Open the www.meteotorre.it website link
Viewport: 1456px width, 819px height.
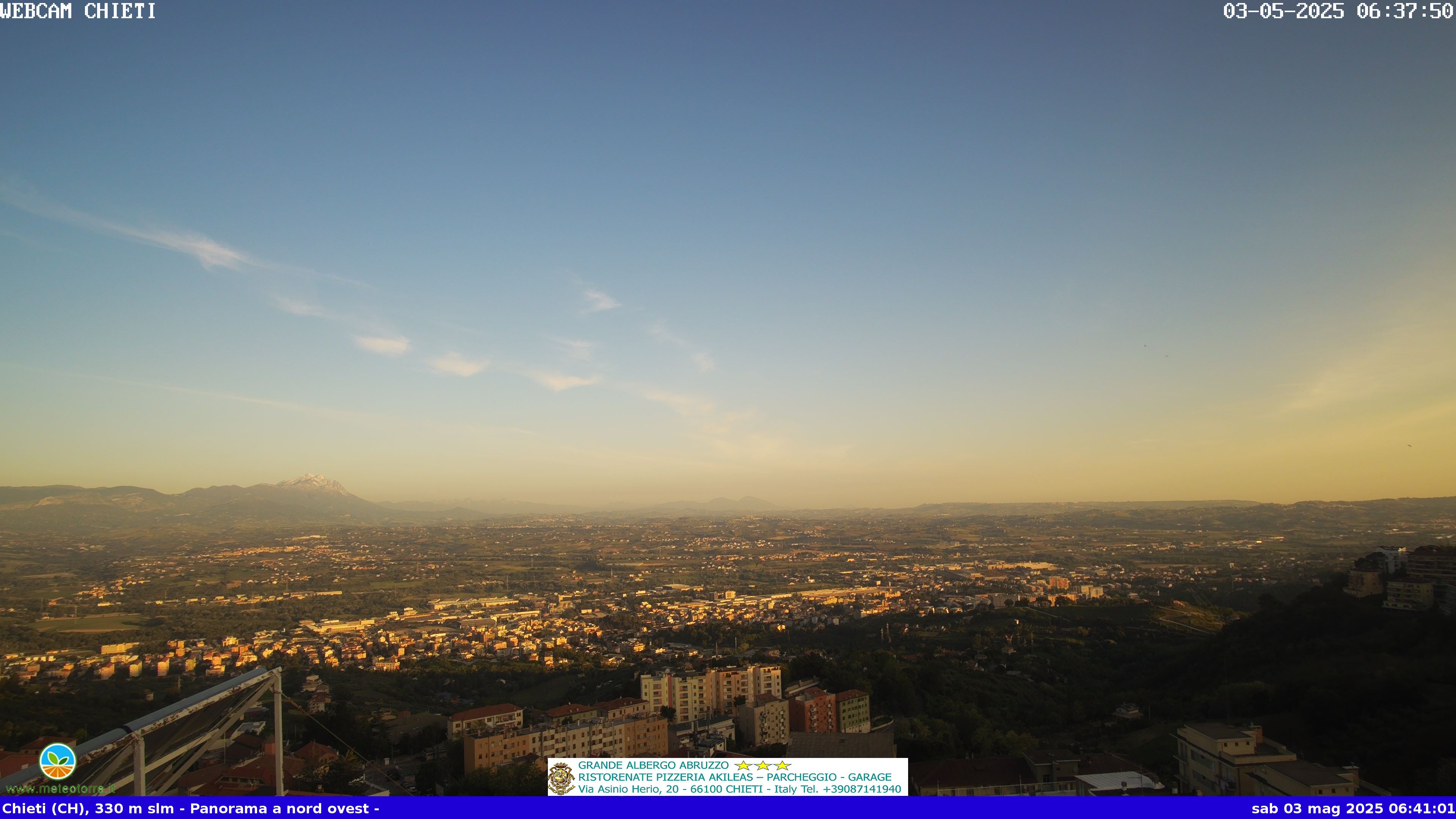61,789
